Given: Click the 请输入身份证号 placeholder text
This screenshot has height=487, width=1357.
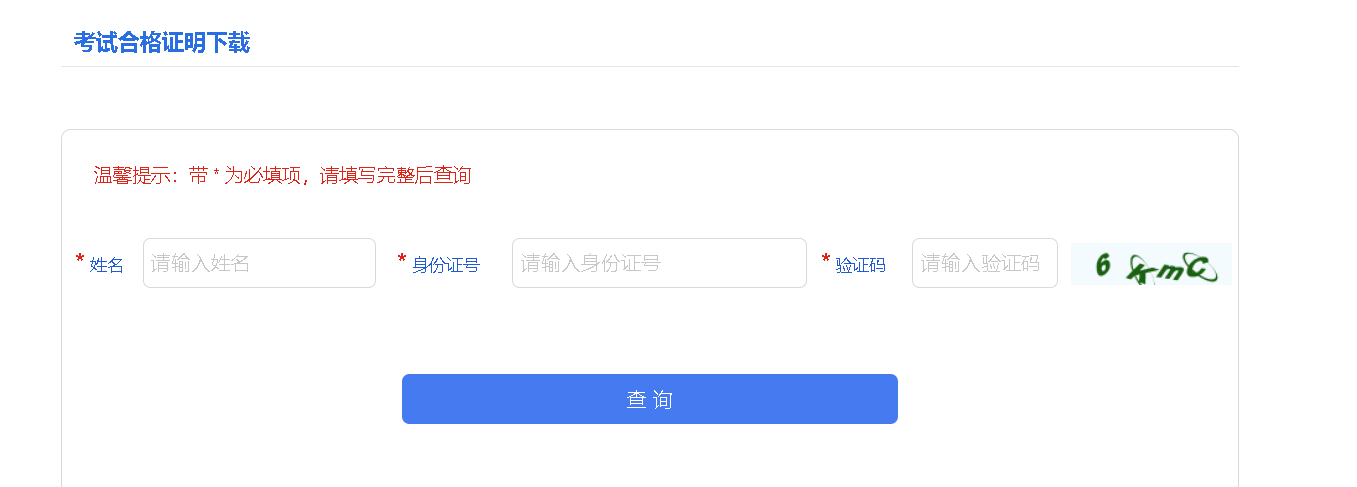Looking at the screenshot, I should 591,263.
